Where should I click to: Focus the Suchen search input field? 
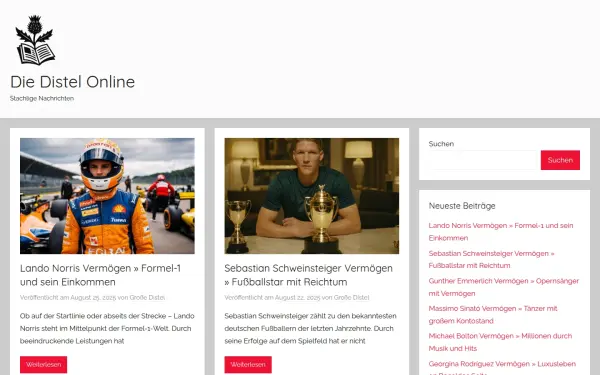[484, 160]
